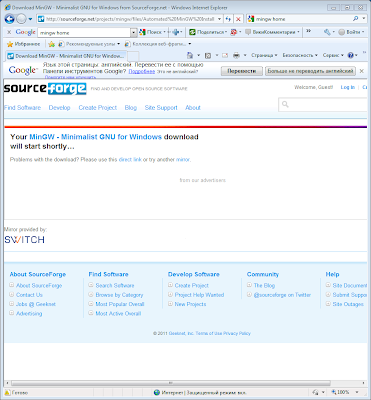Click the About navigation link
The width and height of the screenshot is (371, 400).
click(193, 108)
